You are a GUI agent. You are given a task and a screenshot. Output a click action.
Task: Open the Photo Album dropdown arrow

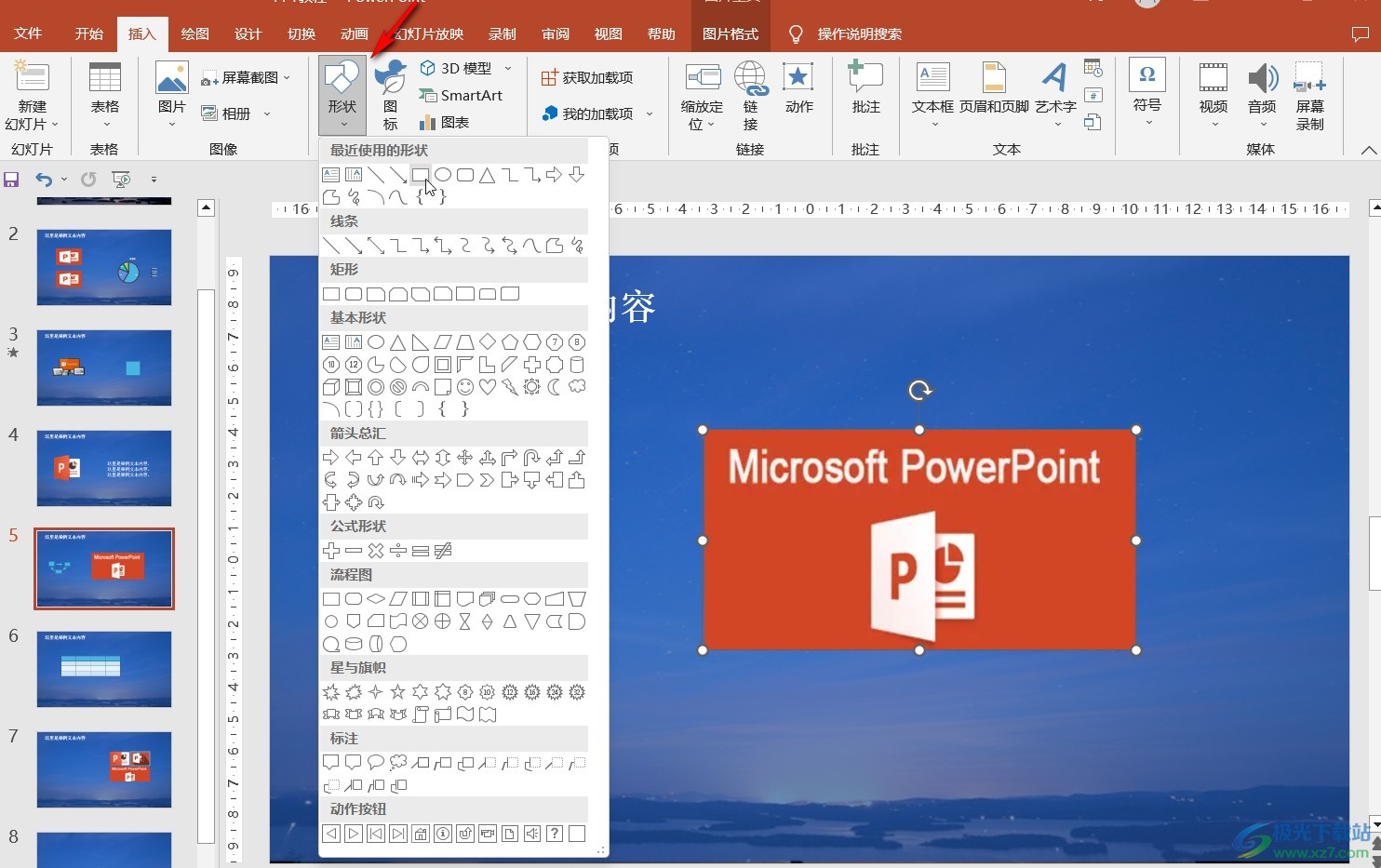click(267, 114)
